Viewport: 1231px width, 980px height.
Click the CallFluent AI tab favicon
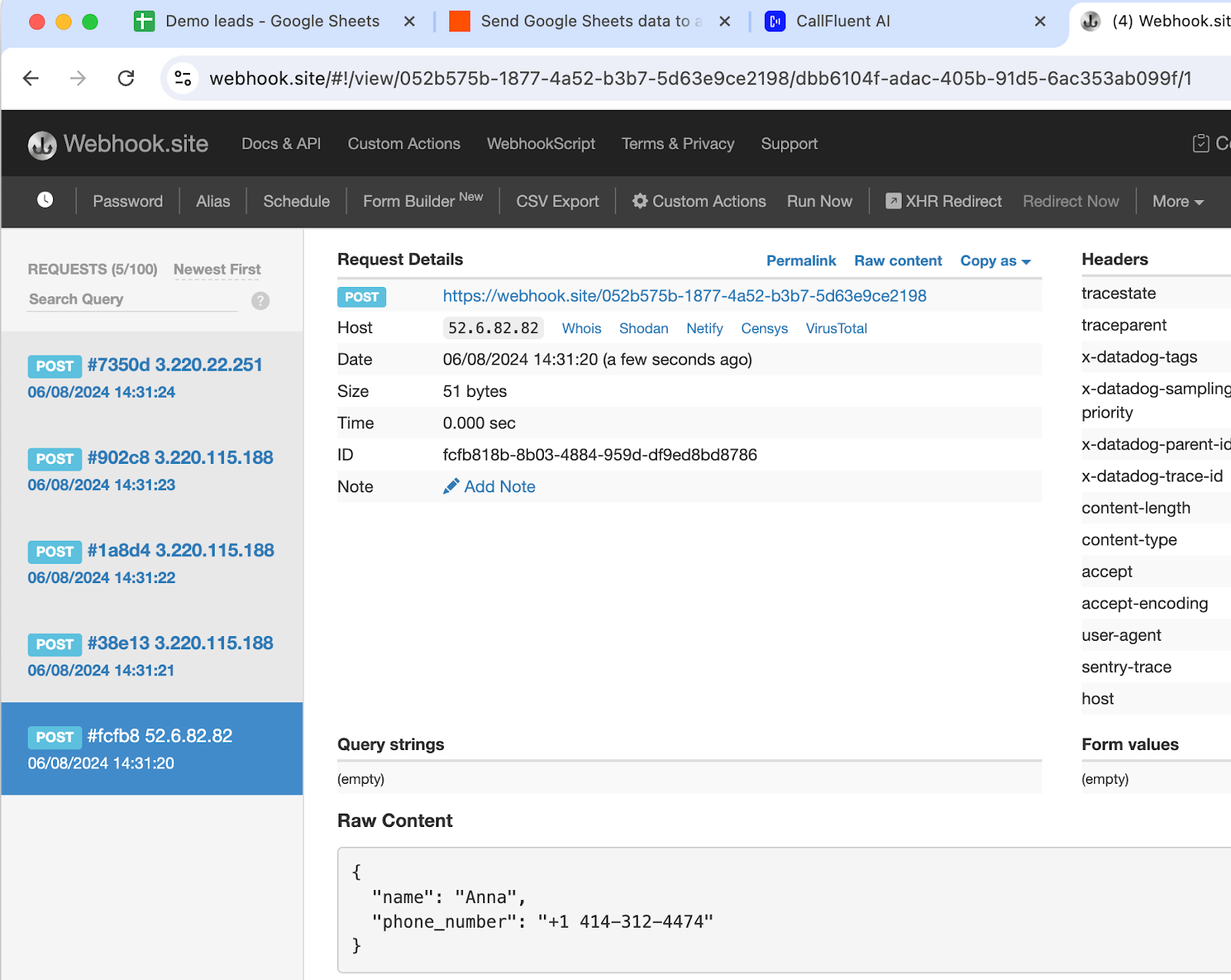(775, 21)
